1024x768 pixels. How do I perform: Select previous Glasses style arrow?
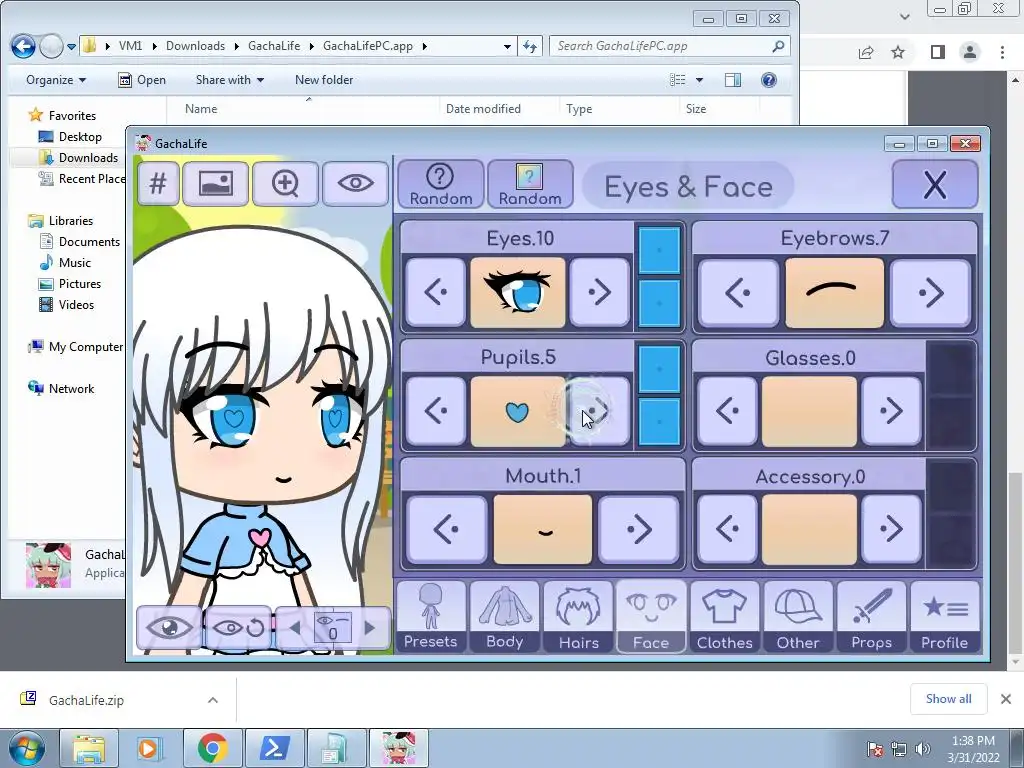727,411
